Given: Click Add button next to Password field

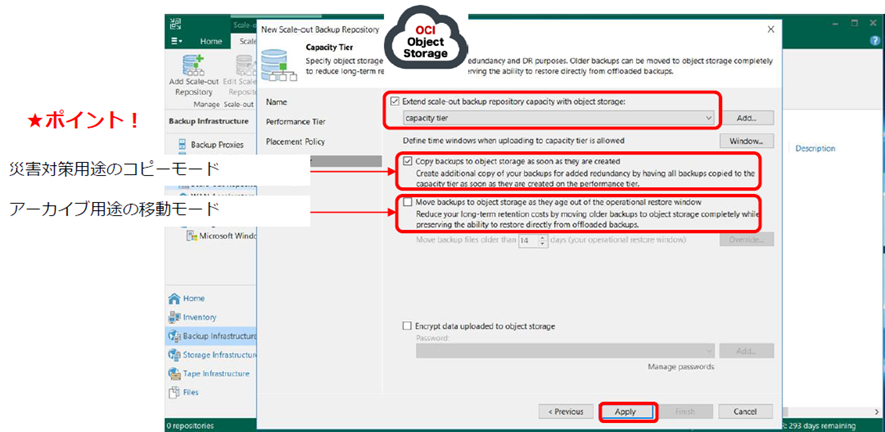Looking at the screenshot, I should pyautogui.click(x=746, y=351).
